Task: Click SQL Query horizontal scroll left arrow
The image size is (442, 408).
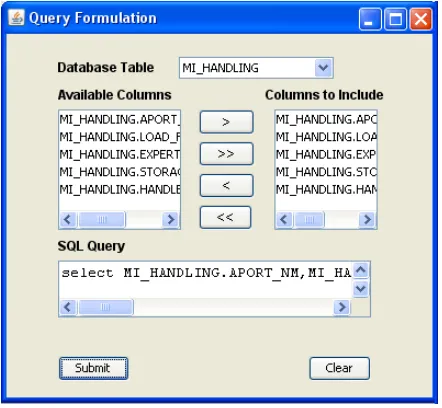Action: 68,307
